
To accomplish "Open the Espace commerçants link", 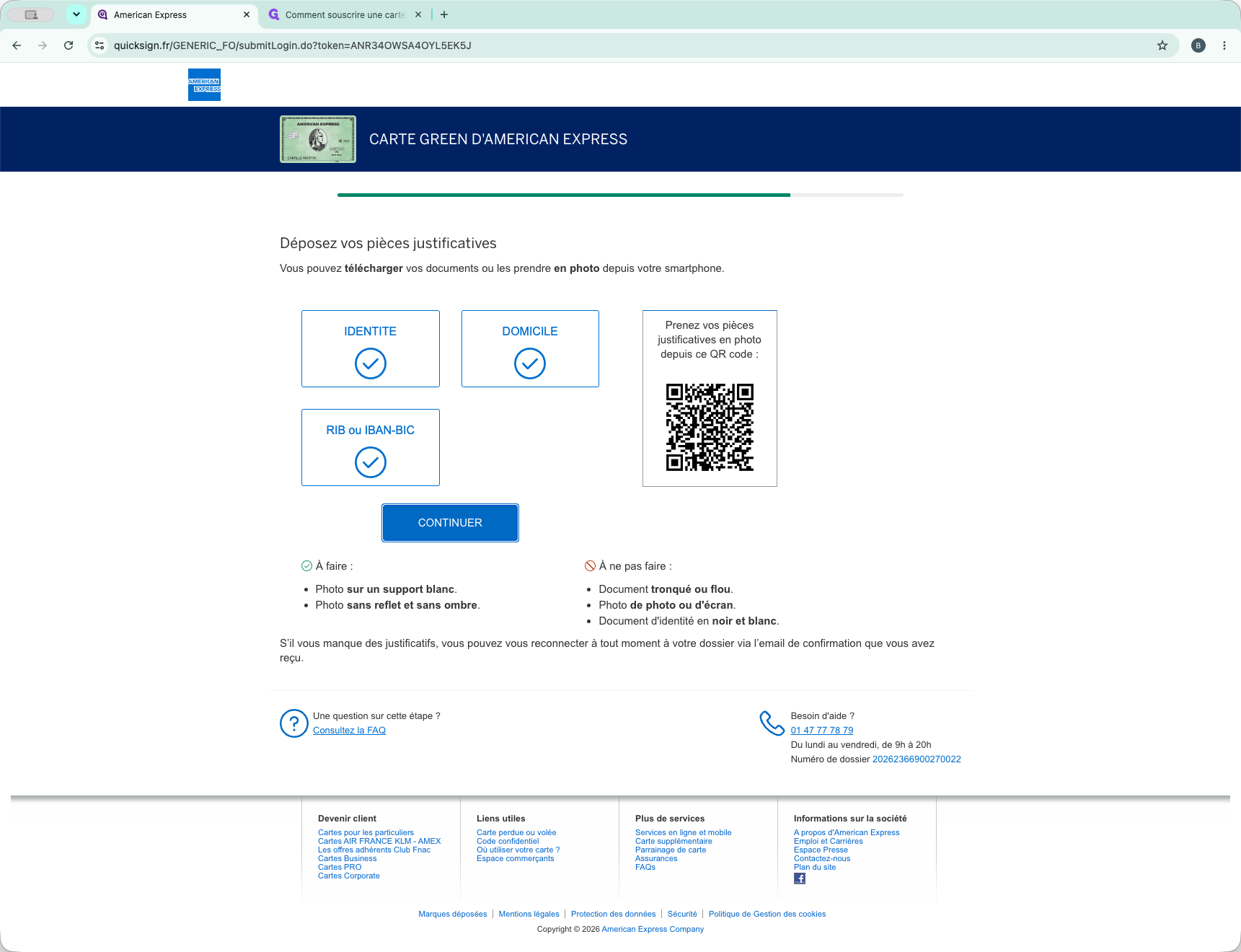I will tap(515, 858).
